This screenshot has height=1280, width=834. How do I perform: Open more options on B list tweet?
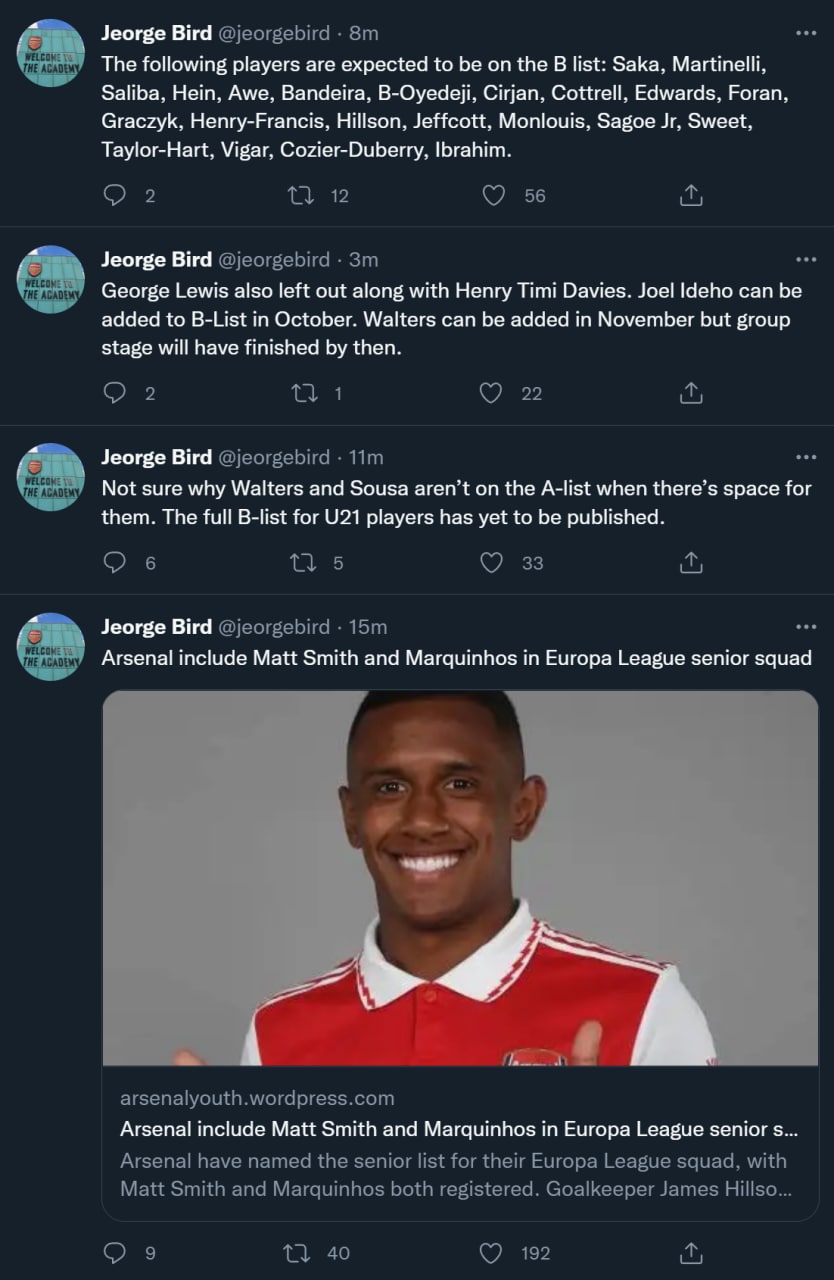pos(805,33)
